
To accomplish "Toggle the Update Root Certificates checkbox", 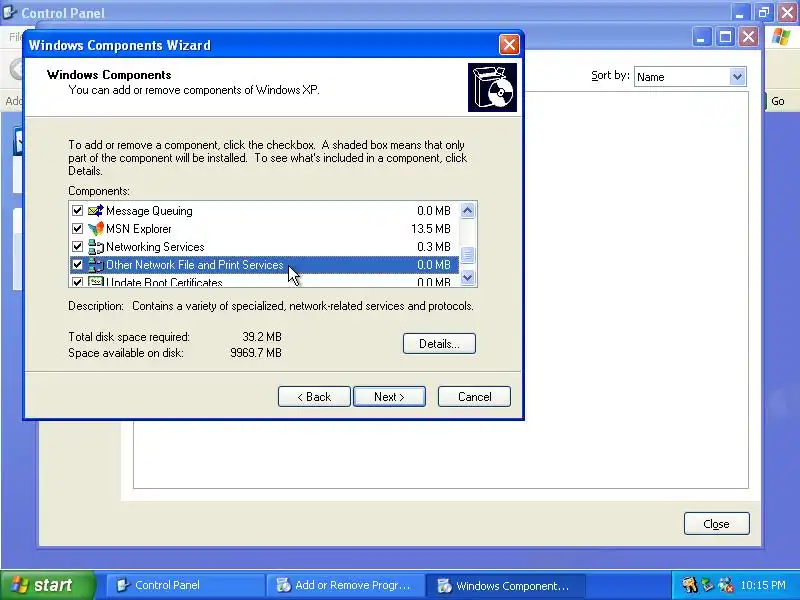I will coord(77,282).
